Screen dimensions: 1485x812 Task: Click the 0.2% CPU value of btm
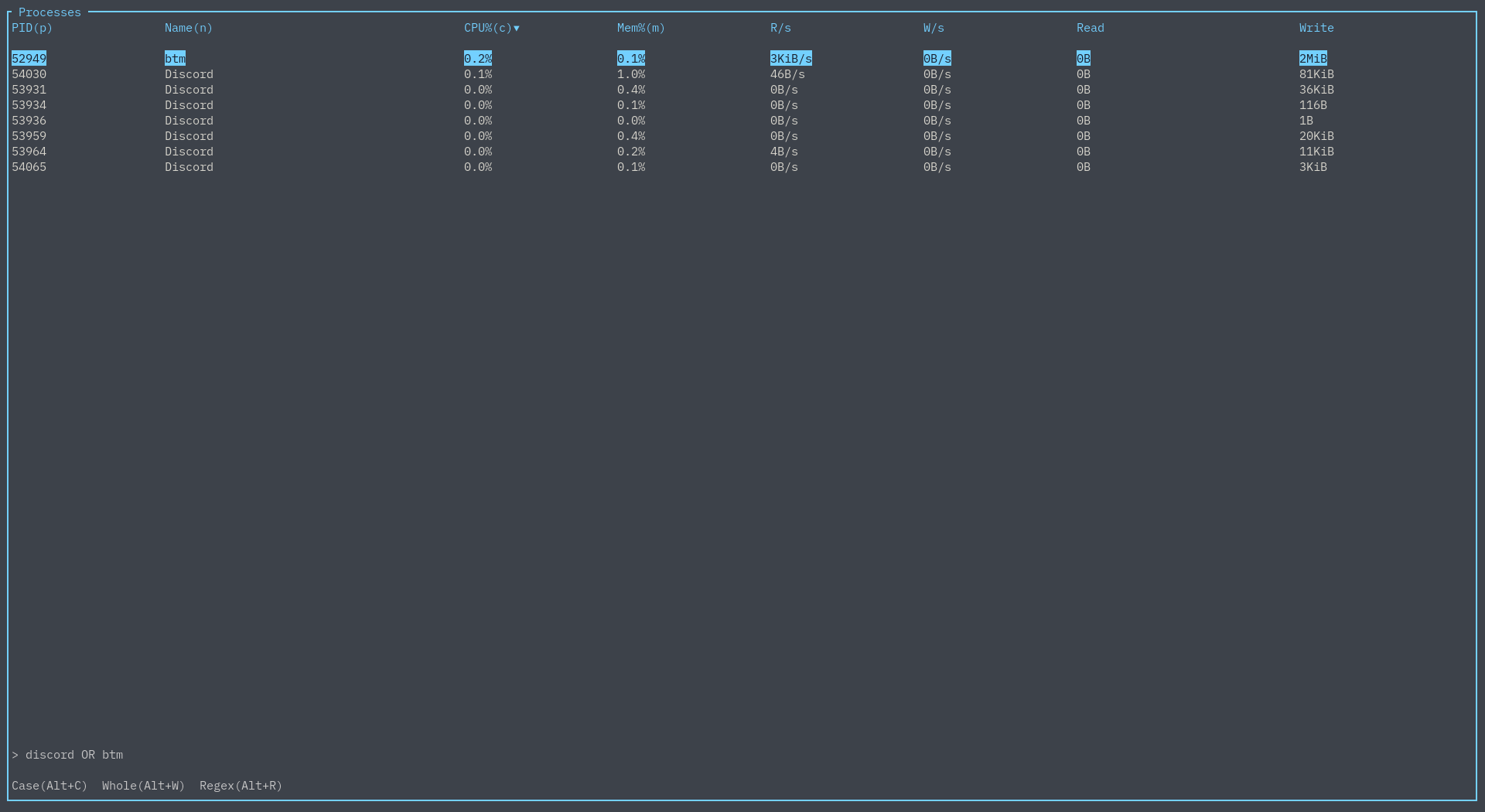click(478, 59)
